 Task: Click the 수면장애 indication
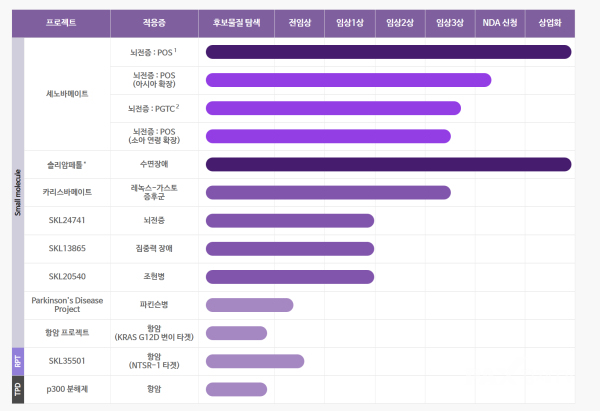[154, 164]
